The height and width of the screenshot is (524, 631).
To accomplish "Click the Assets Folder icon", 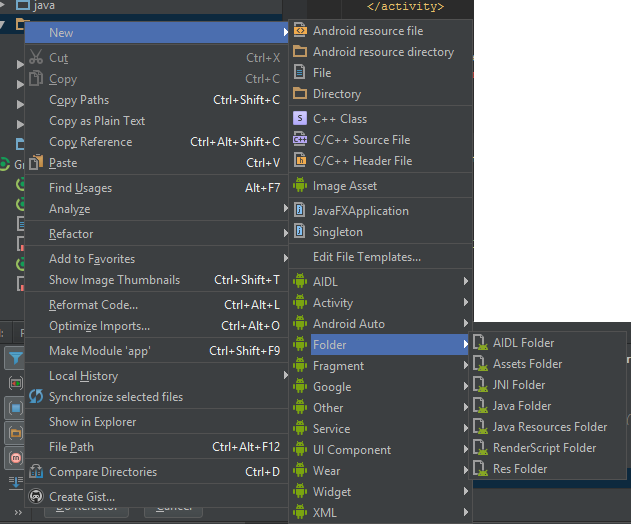I will click(480, 363).
